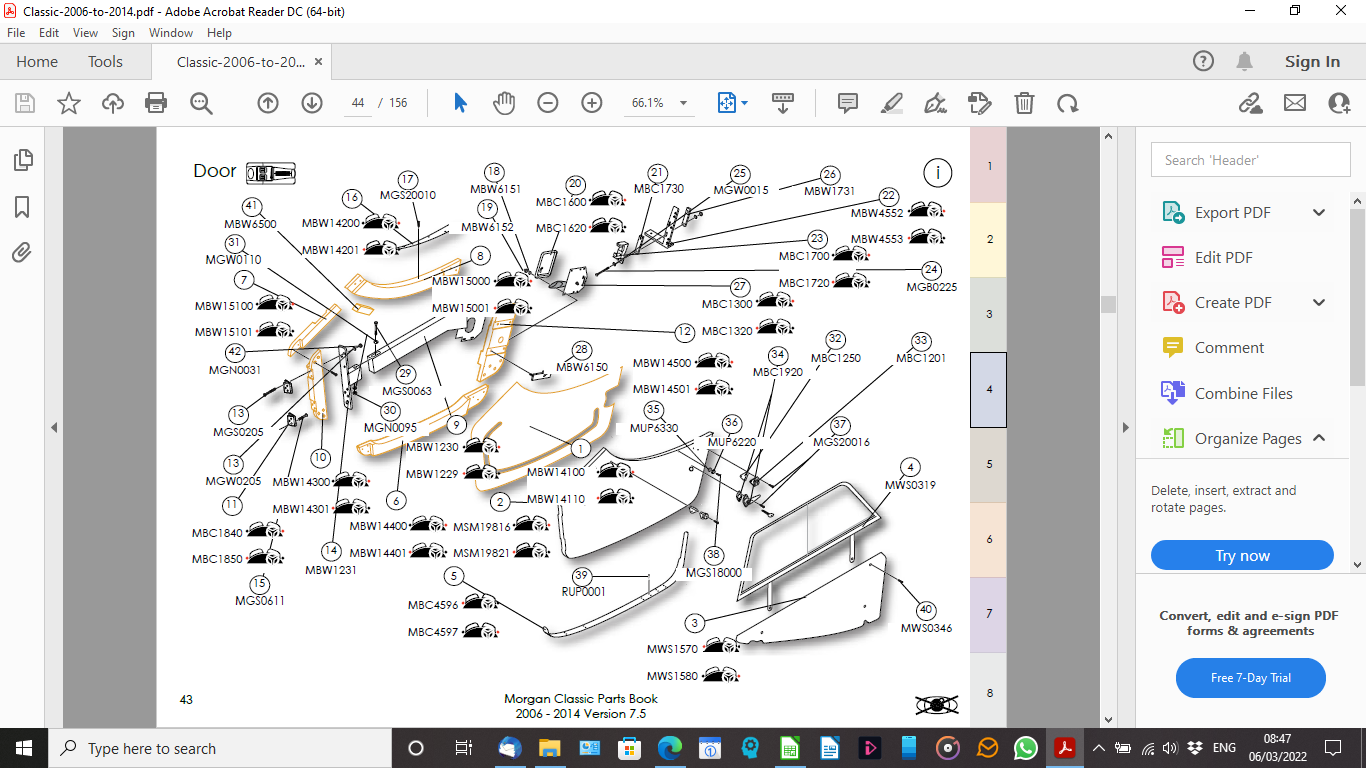This screenshot has width=1366, height=768.
Task: Open notifications bell in Acrobat header
Action: click(1245, 61)
